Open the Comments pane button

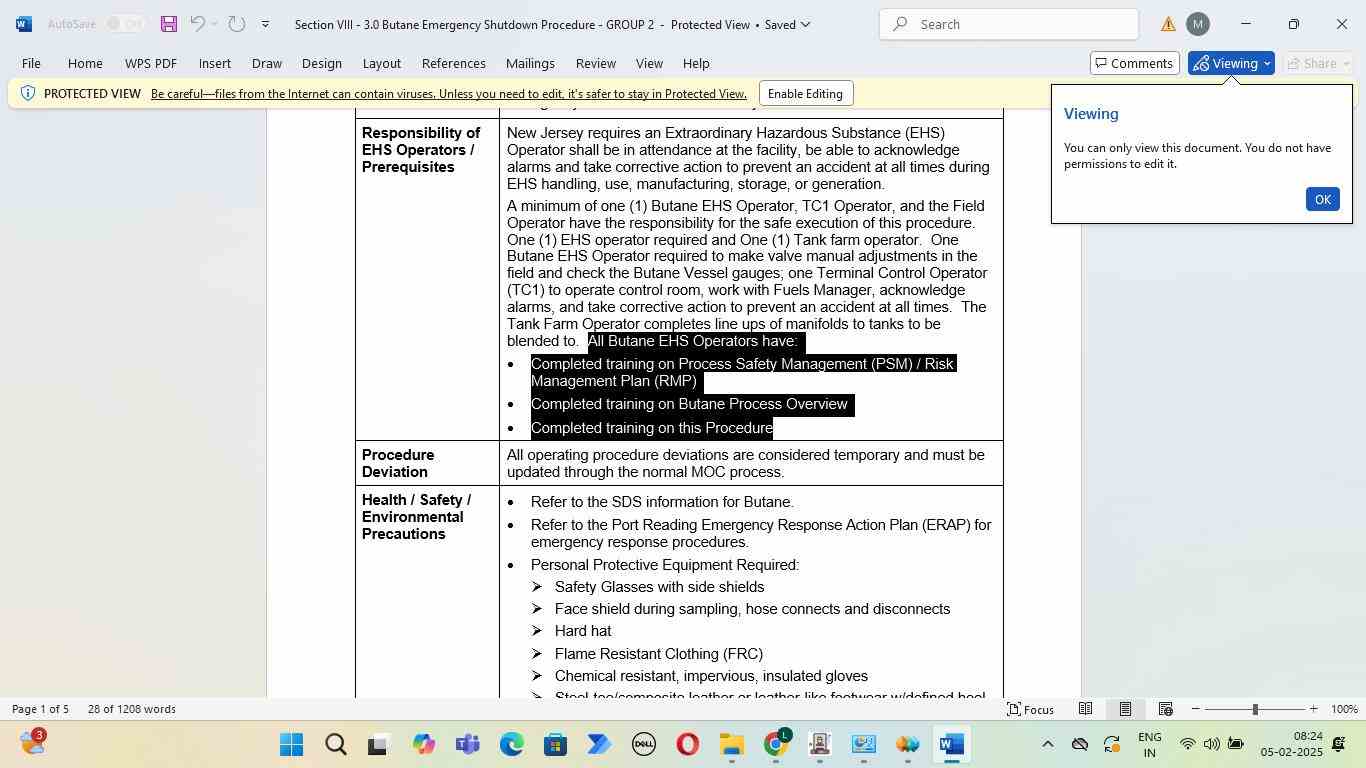pyautogui.click(x=1134, y=63)
